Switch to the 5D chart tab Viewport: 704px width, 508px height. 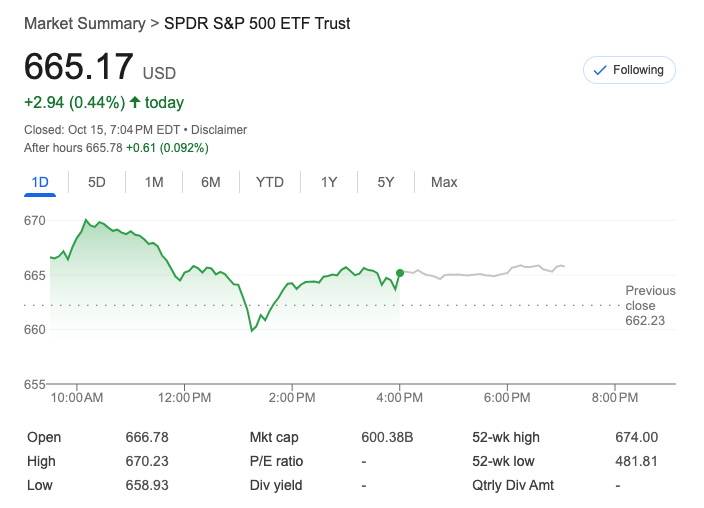click(97, 182)
